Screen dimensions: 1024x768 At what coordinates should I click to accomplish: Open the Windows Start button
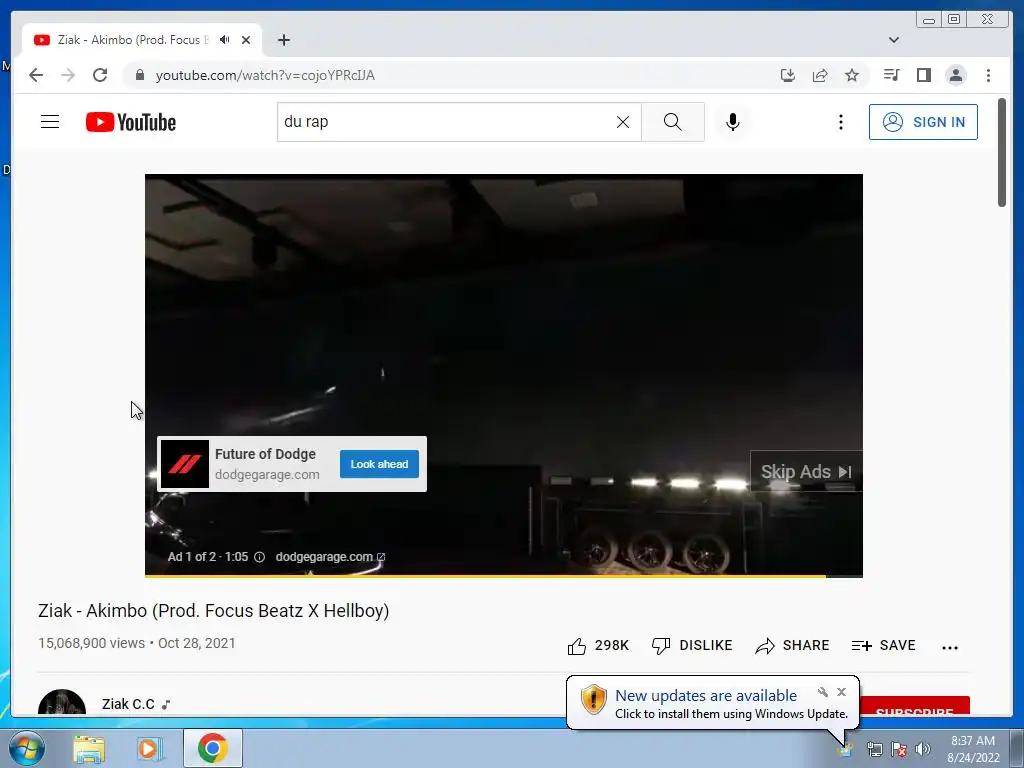coord(27,748)
